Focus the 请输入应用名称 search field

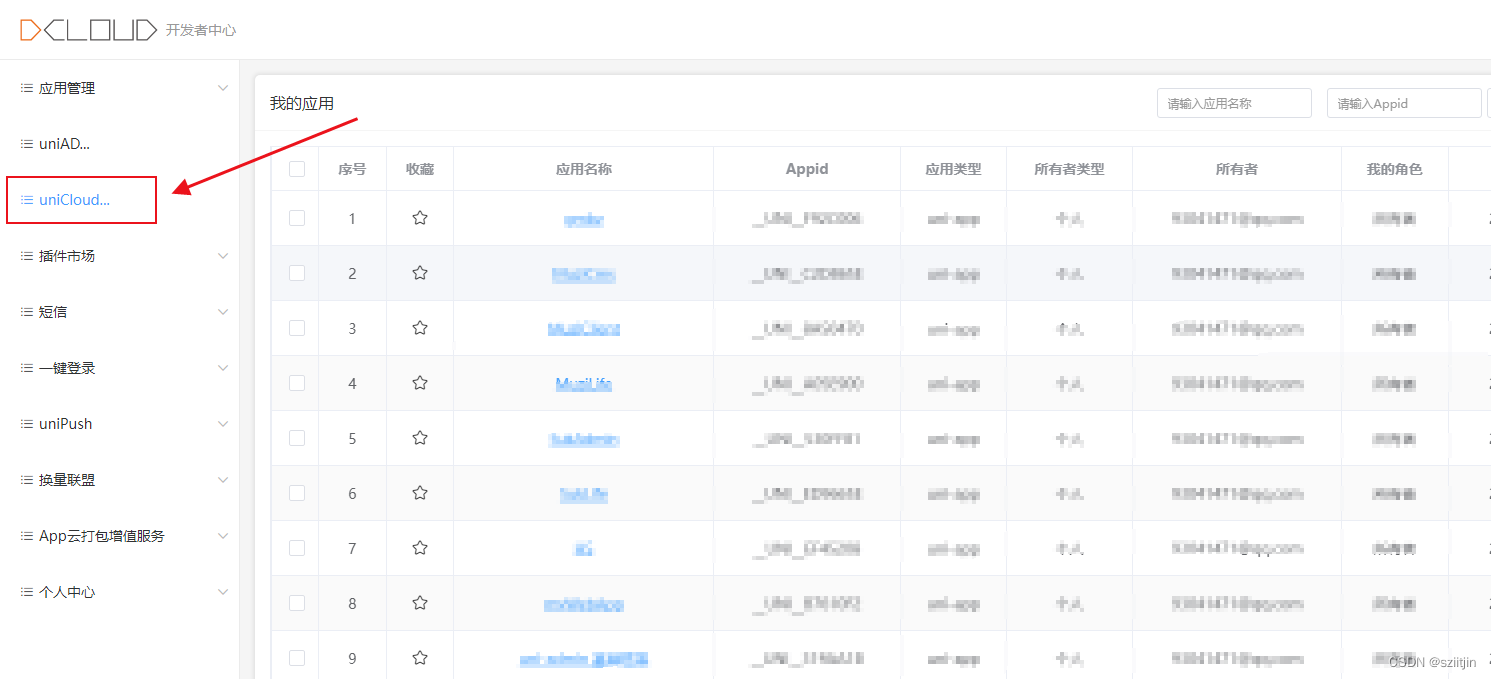pyautogui.click(x=1234, y=103)
